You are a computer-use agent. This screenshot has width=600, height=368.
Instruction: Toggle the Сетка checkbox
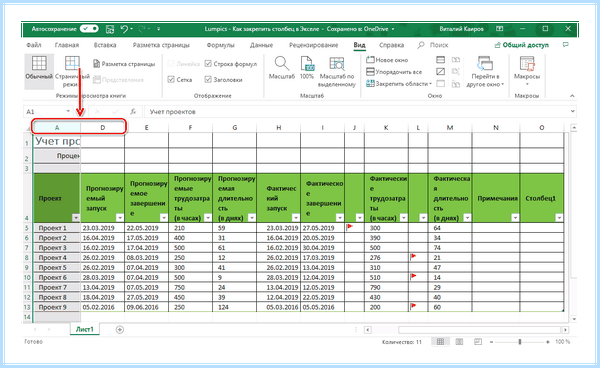coord(180,80)
